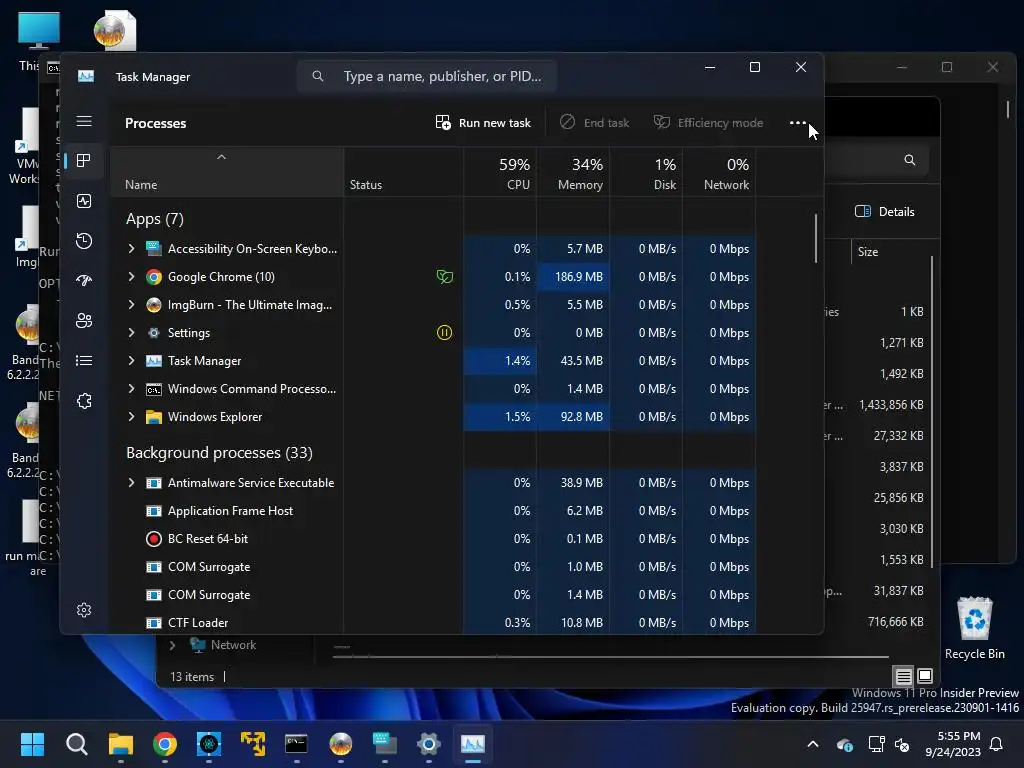Sort processes by the CPU column
The height and width of the screenshot is (768, 1024).
click(500, 173)
